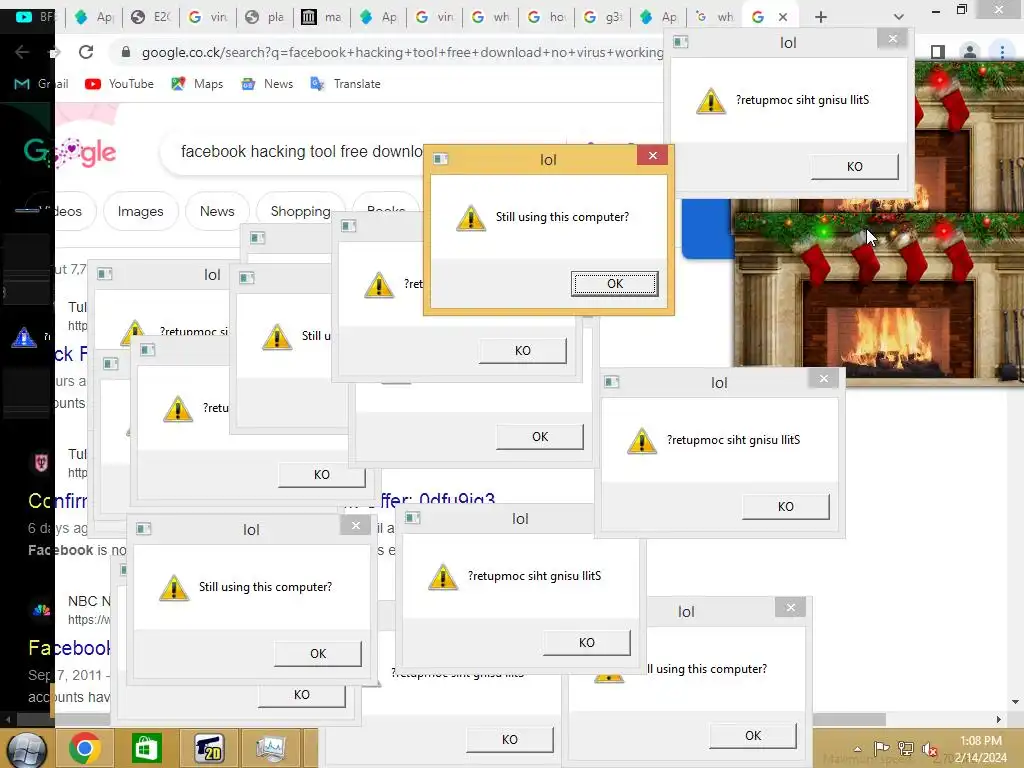Click the address bar URL google.co.ck/search
Viewport: 1024px width, 768px height.
pyautogui.click(x=402, y=52)
